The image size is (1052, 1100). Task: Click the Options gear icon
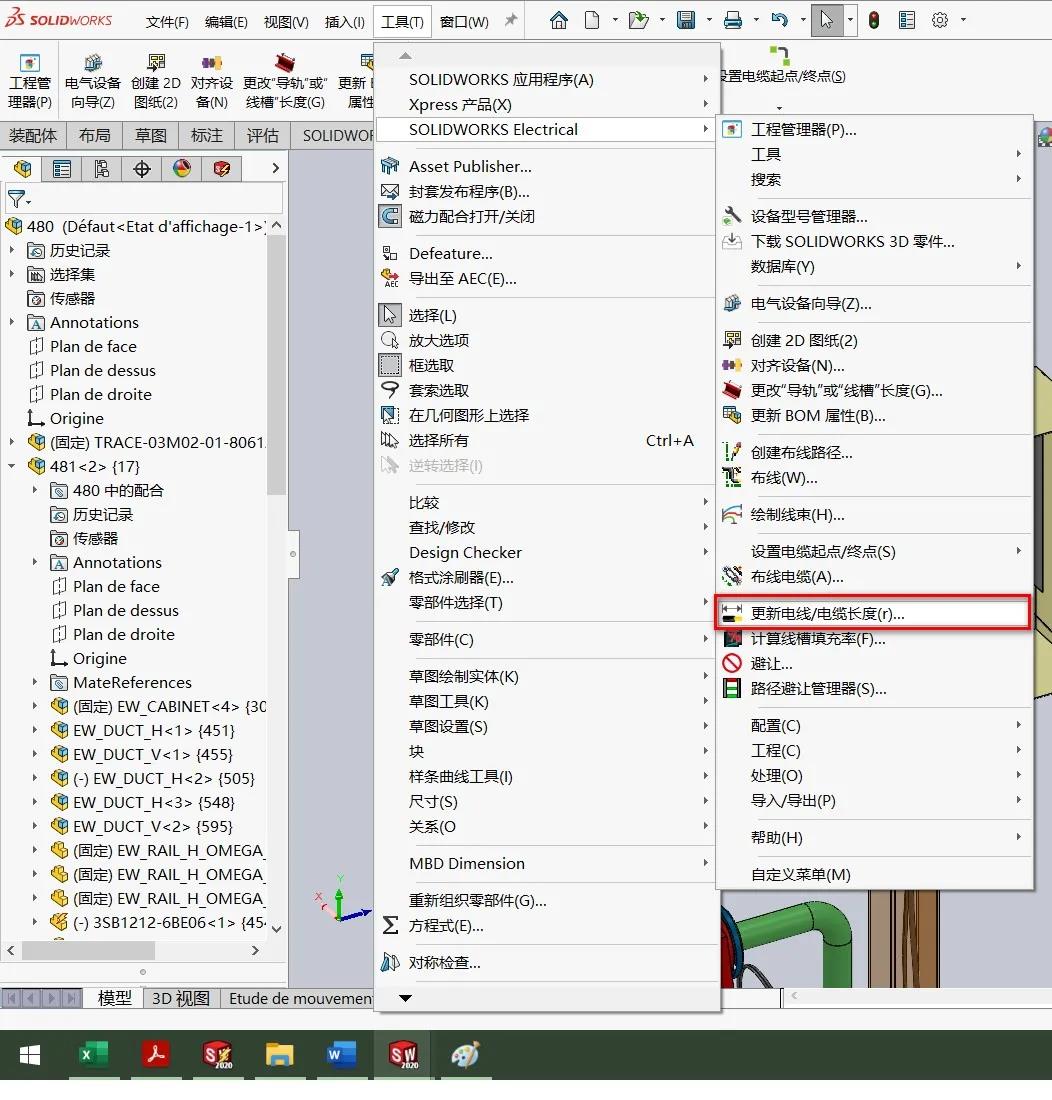[940, 20]
